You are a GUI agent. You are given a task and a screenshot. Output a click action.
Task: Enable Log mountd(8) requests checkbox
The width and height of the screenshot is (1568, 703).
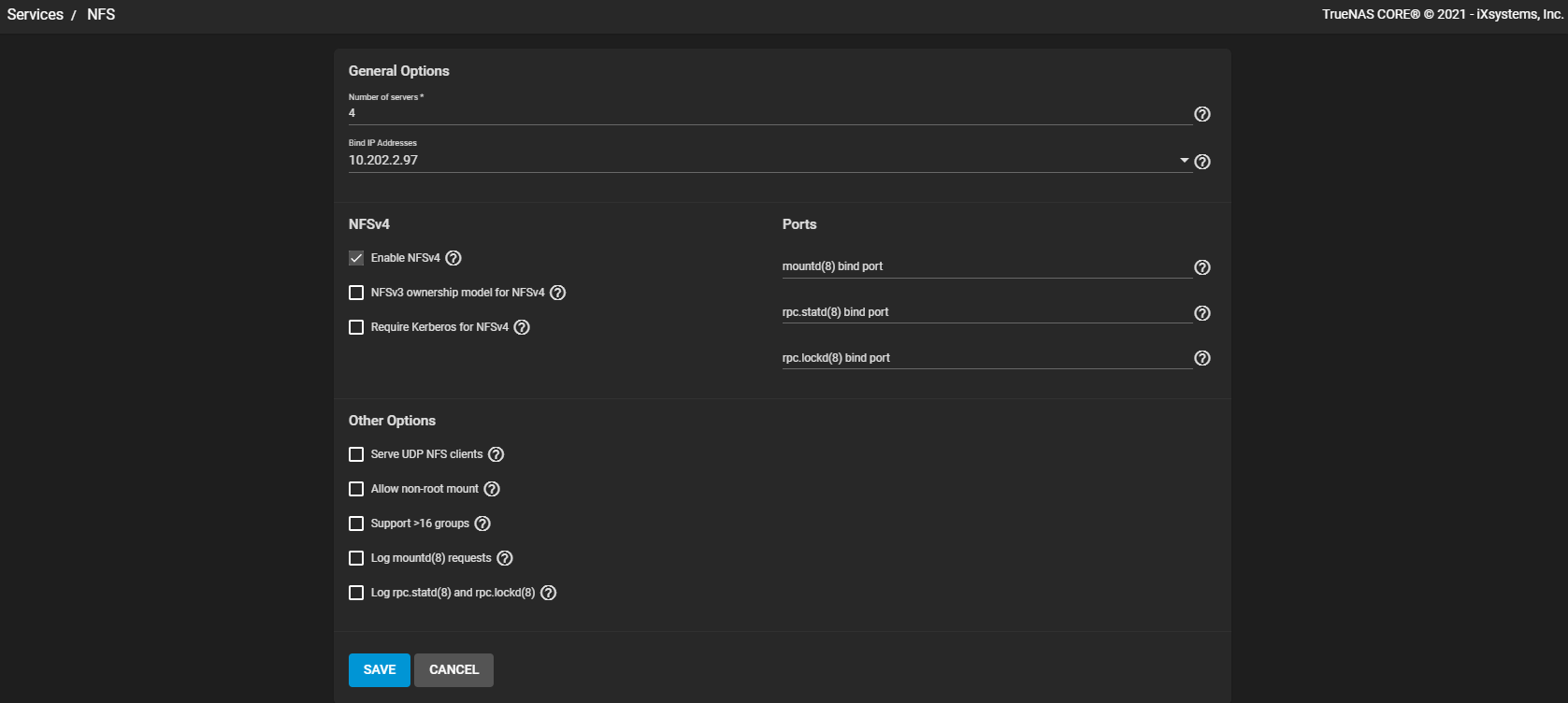point(356,558)
